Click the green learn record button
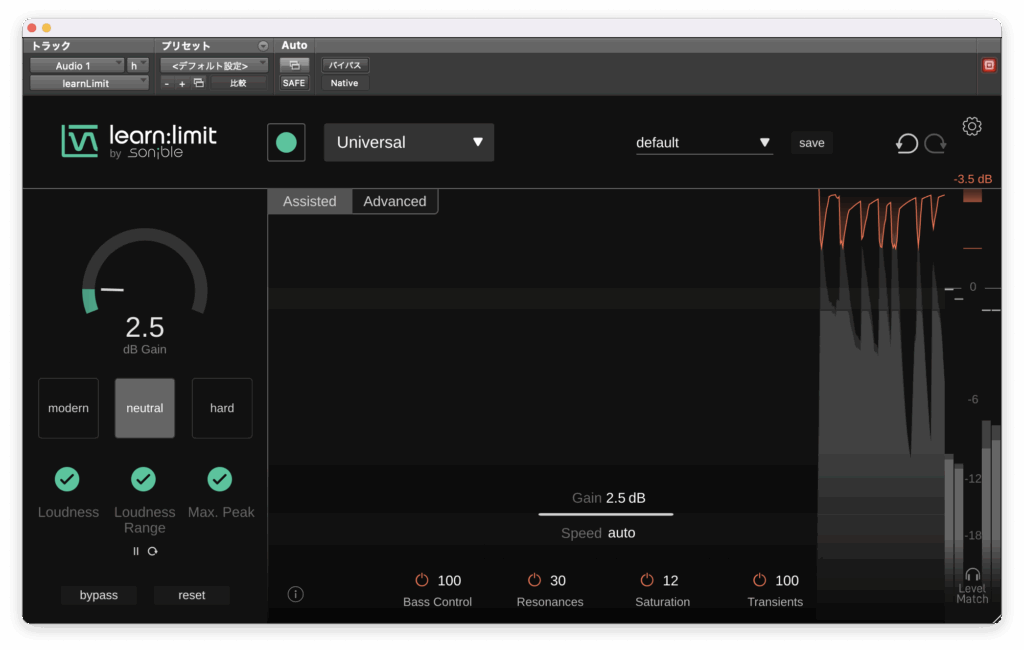 click(x=286, y=142)
